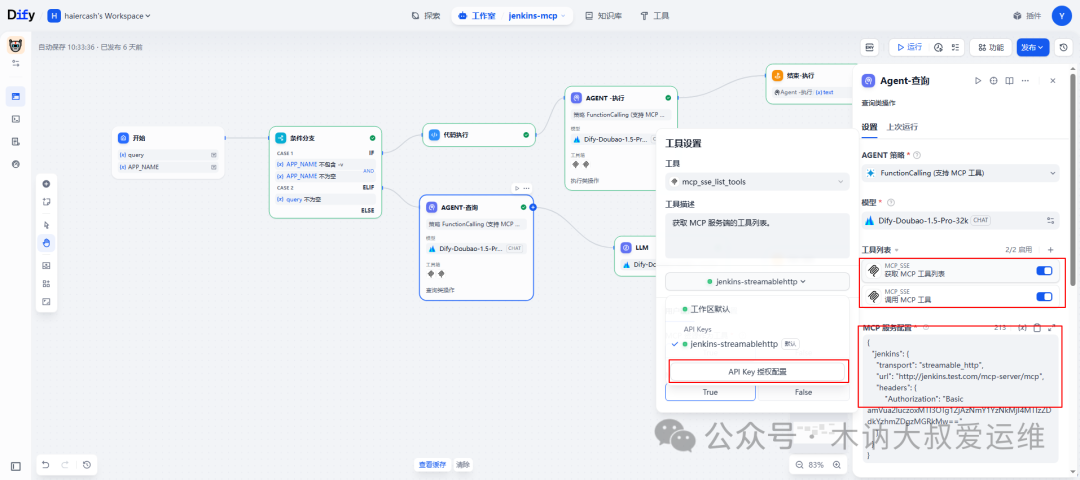Open the checklist icon in toolbar
1080x480 pixels.
tap(955, 48)
